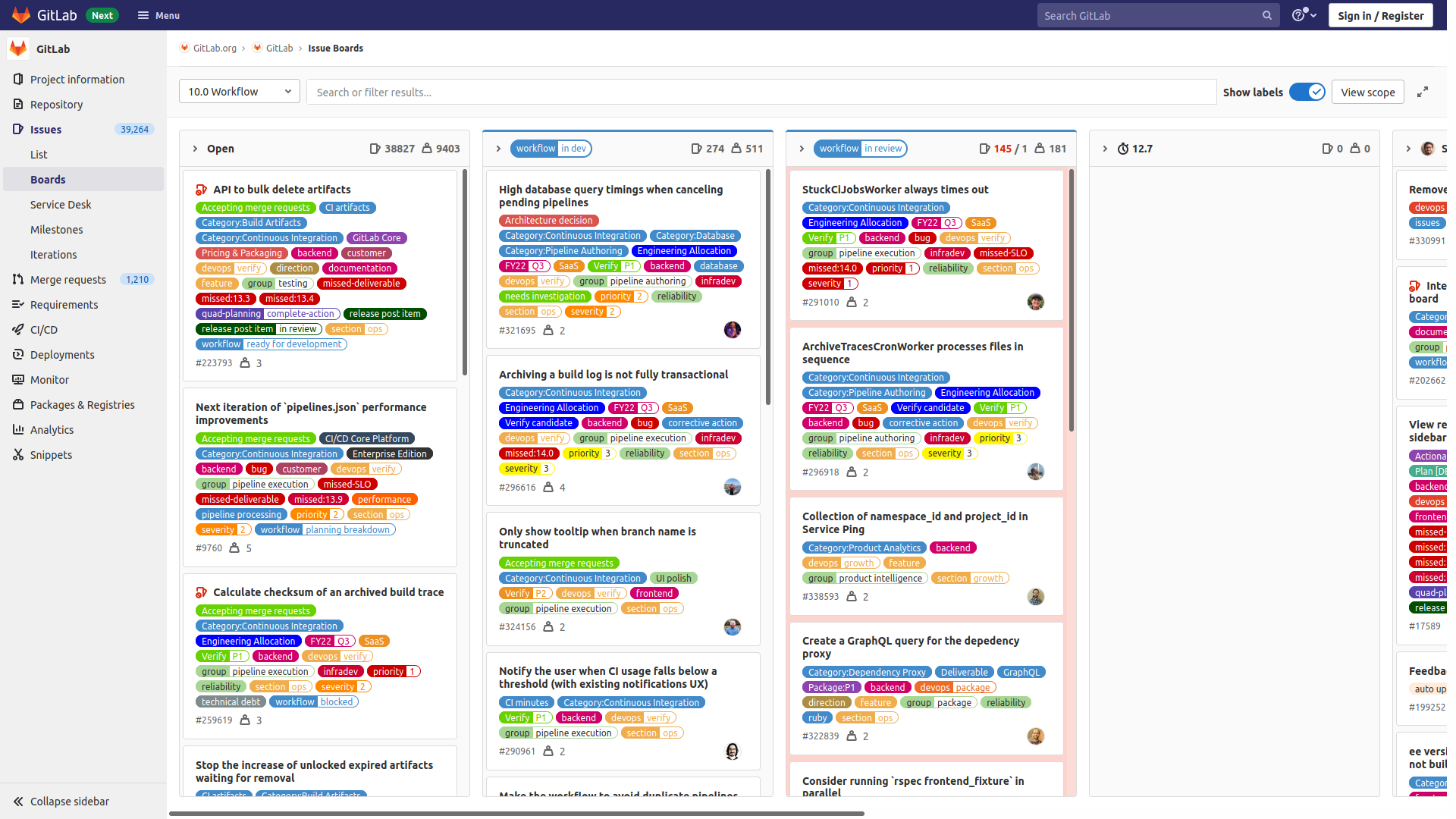Open issue StuckCiJobsWorker always times out
This screenshot has height=819, width=1456.
click(x=895, y=190)
